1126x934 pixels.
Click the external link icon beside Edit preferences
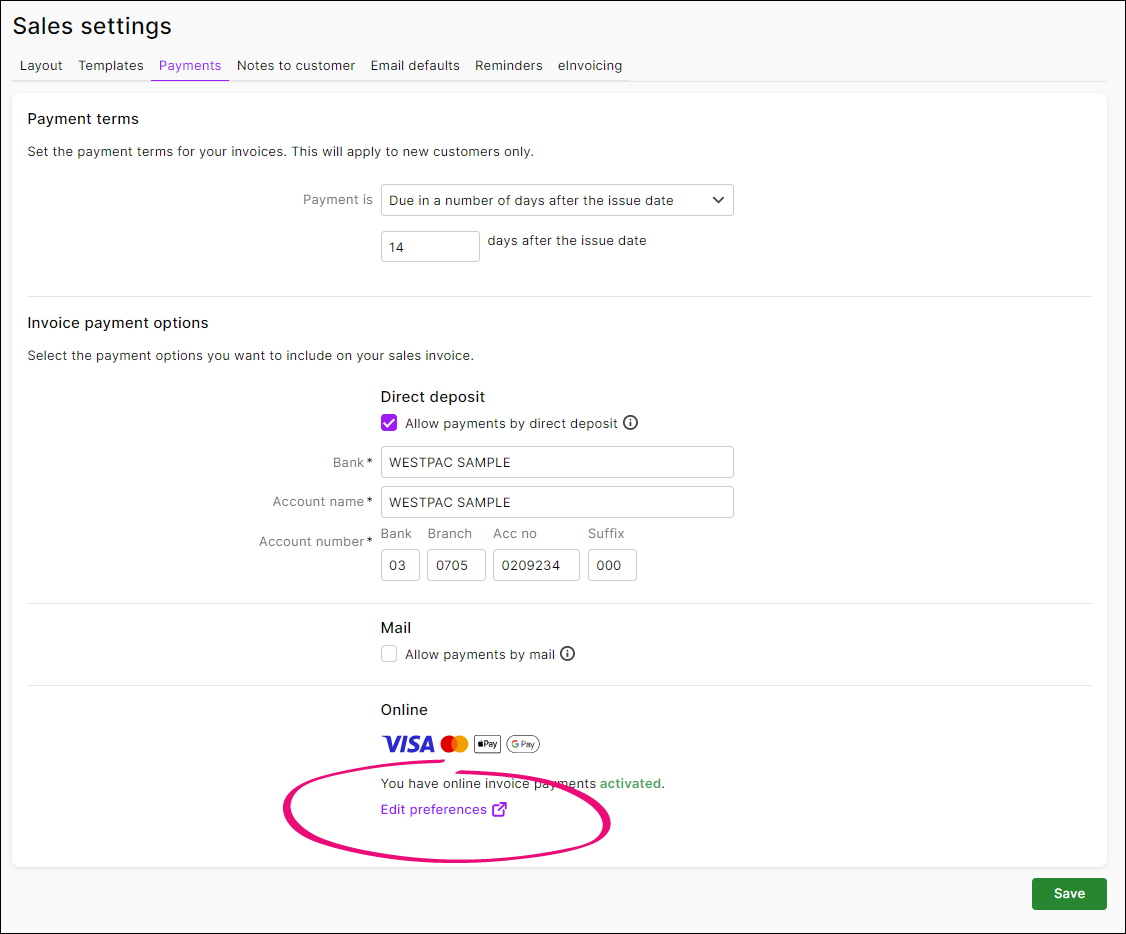(x=499, y=810)
